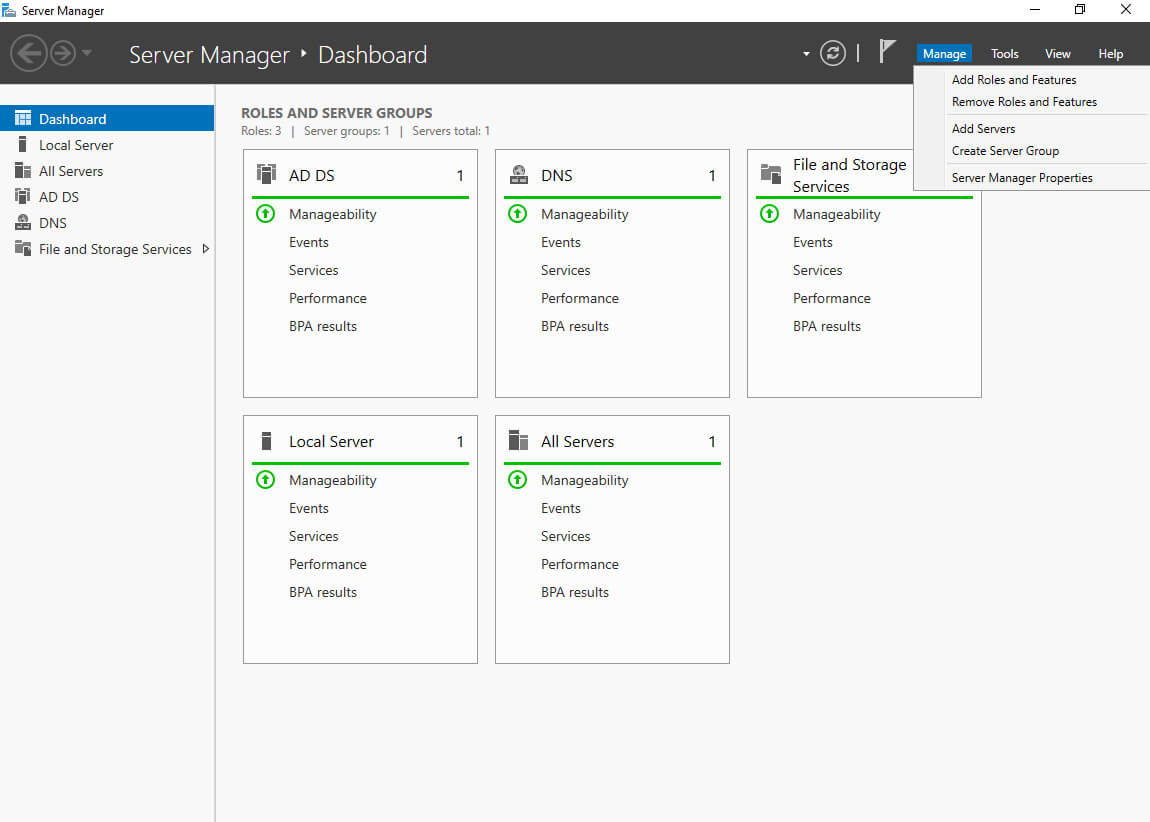Select Add Servers from Manage menu
This screenshot has height=822, width=1150.
coord(984,128)
